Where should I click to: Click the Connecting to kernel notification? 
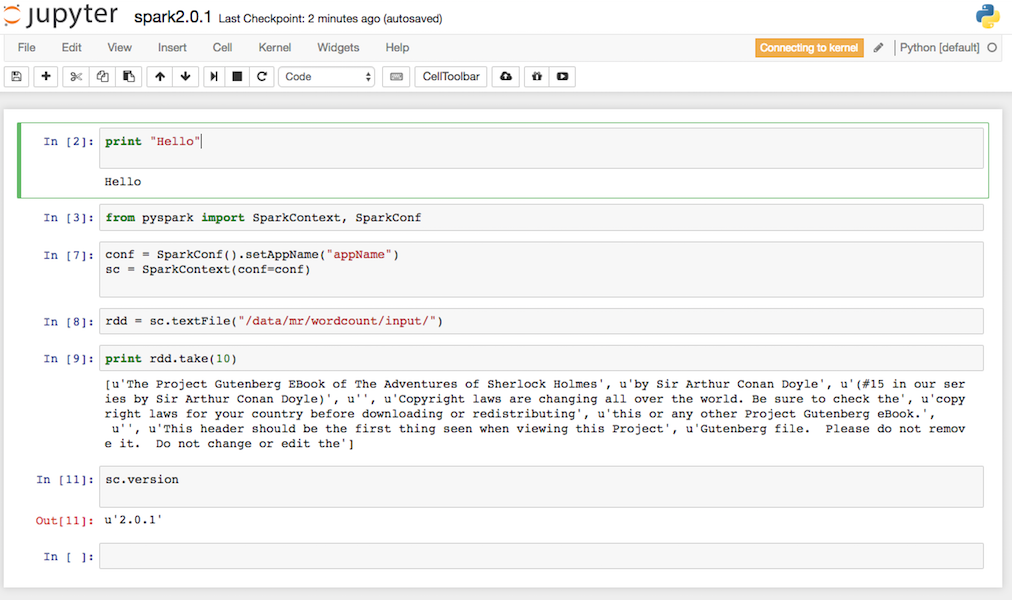coord(809,48)
